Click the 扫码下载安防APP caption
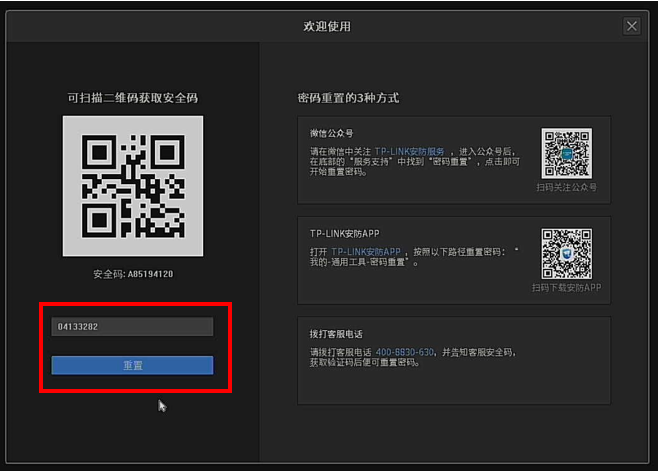 coord(567,288)
